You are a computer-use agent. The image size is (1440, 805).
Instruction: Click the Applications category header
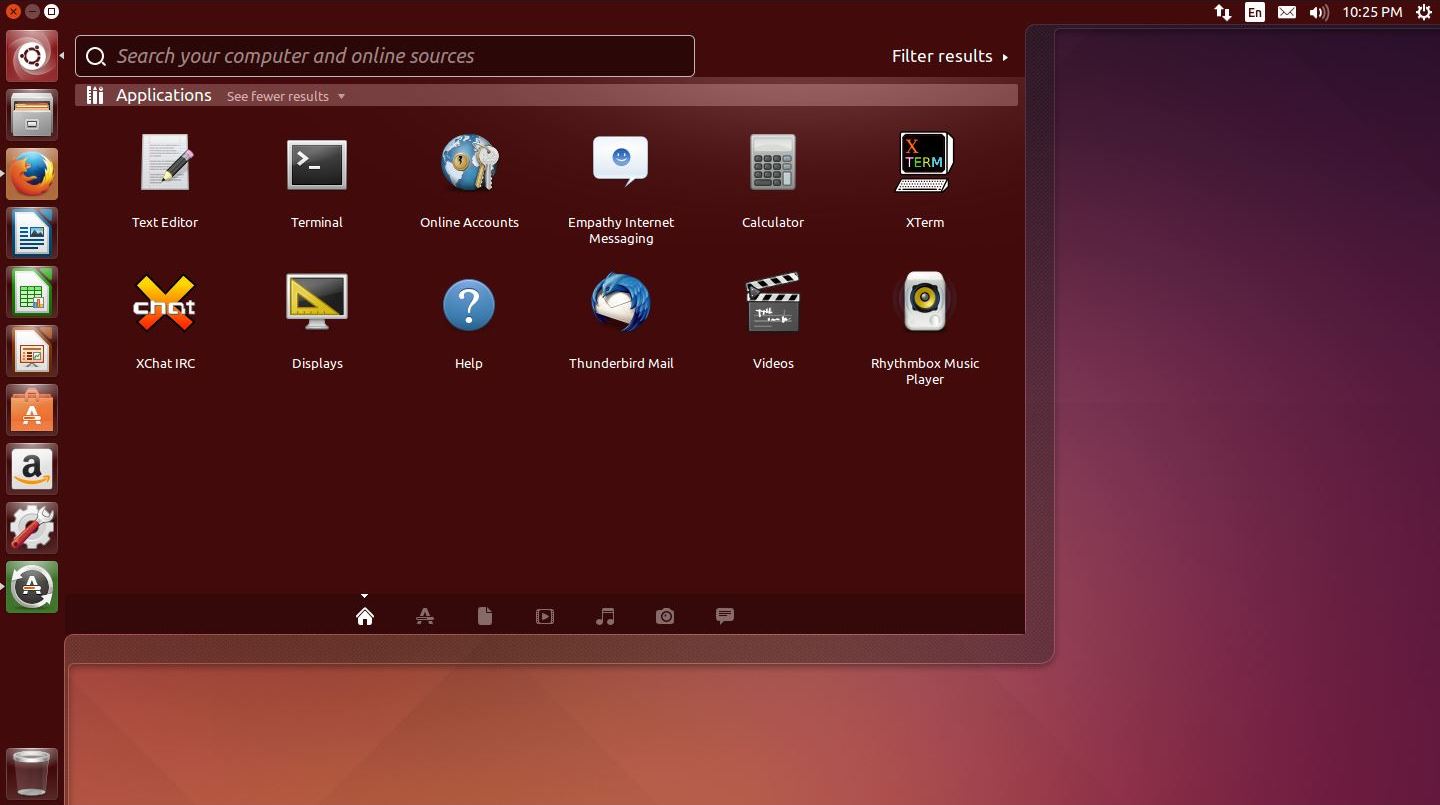[164, 95]
